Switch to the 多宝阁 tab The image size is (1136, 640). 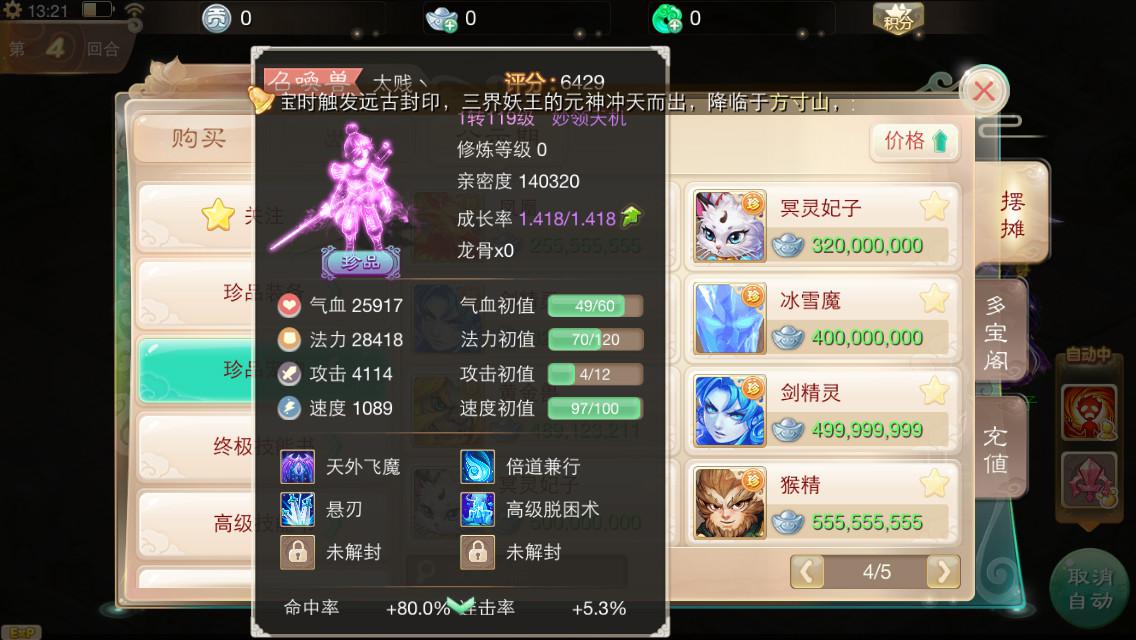click(x=998, y=333)
